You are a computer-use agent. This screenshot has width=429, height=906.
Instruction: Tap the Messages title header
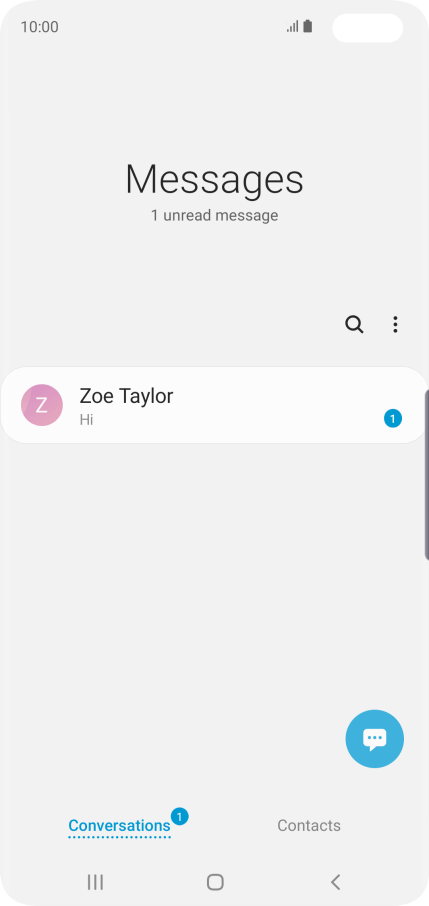coord(214,180)
